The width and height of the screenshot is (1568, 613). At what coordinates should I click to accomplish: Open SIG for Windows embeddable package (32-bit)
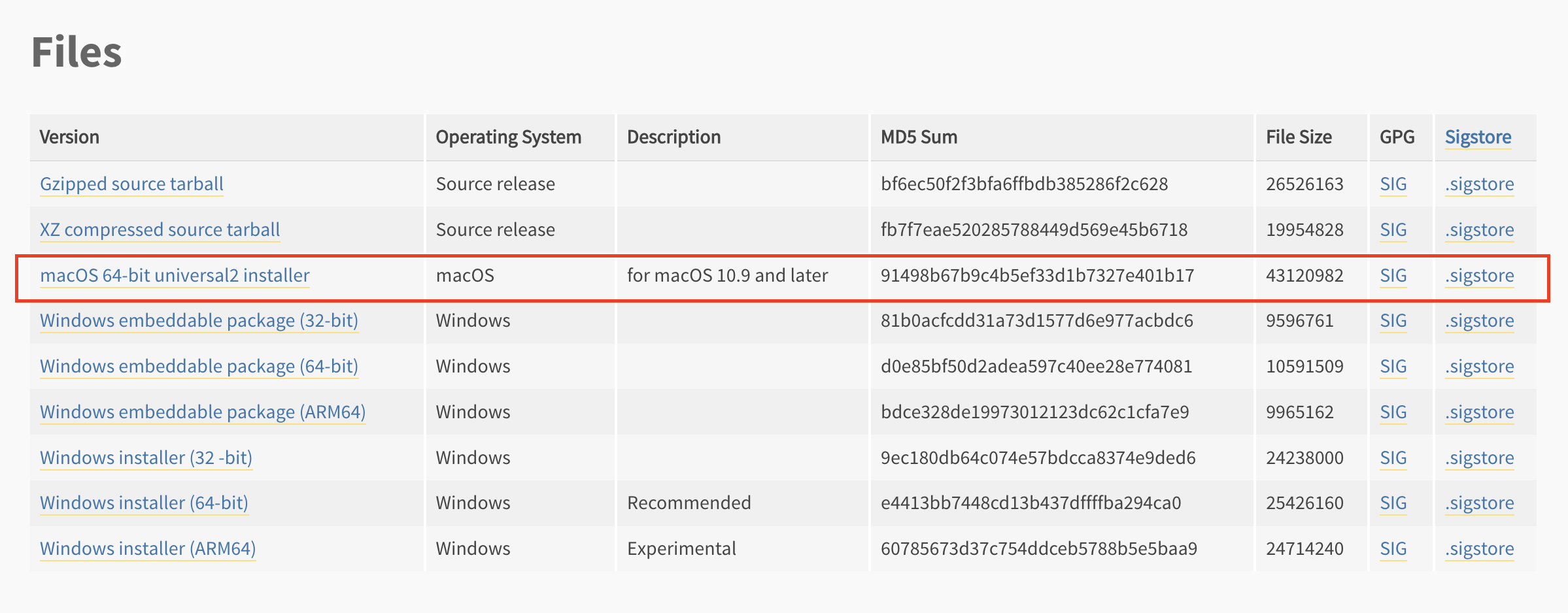click(1393, 321)
